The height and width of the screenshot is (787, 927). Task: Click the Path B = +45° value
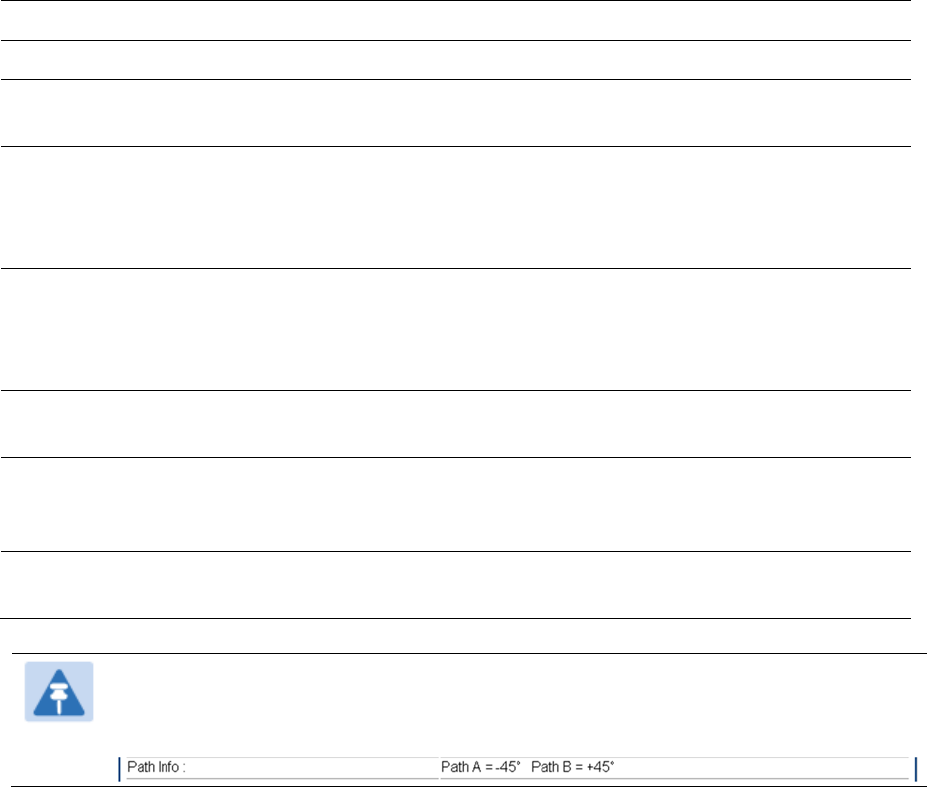572,767
